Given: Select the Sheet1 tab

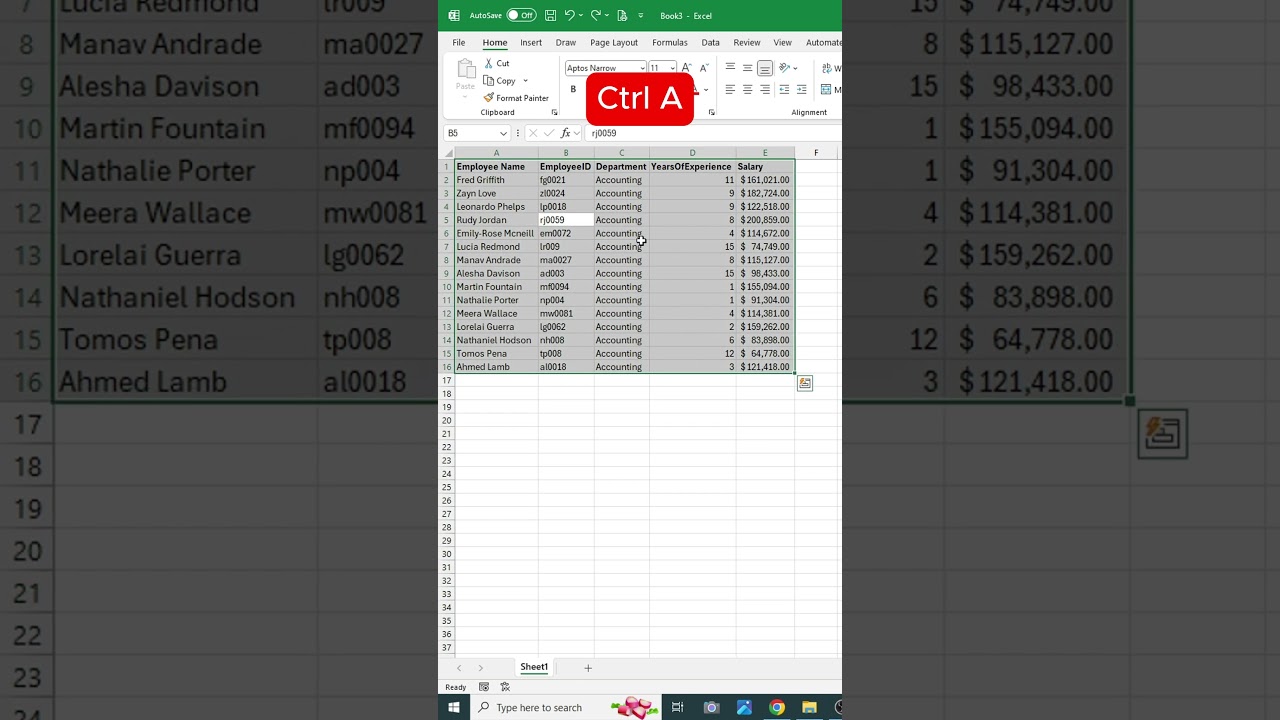Looking at the screenshot, I should point(534,667).
